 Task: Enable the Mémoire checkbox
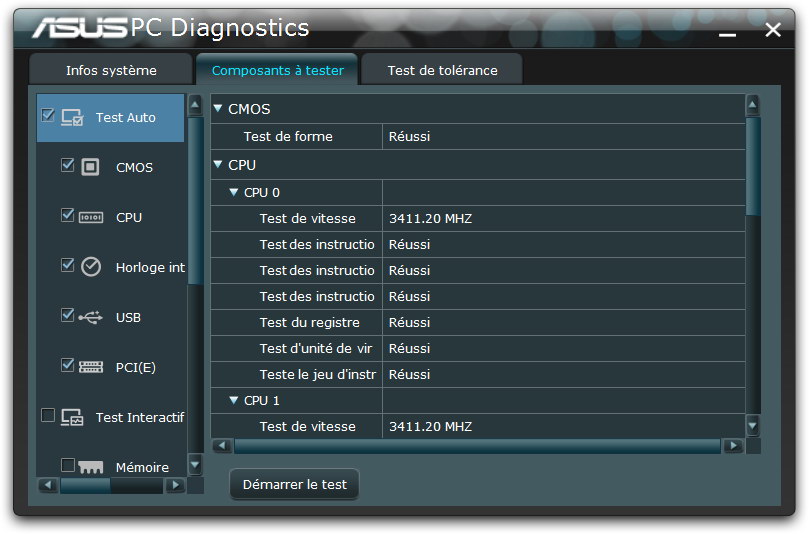pyautogui.click(x=68, y=465)
